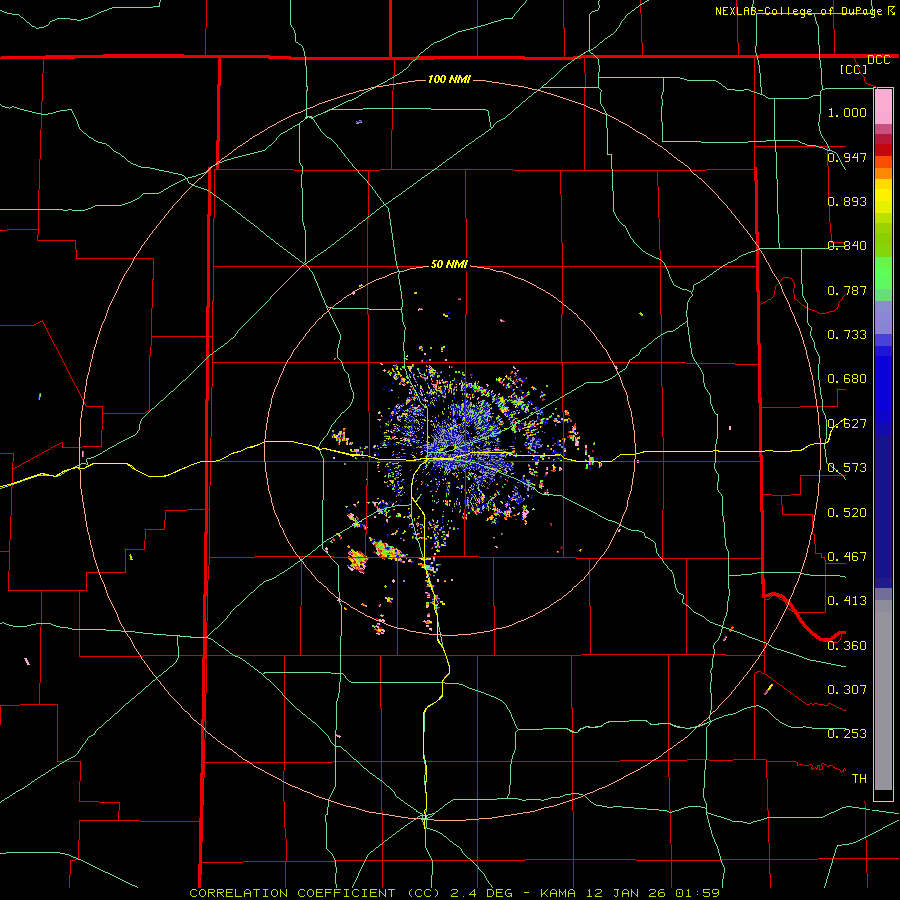Image resolution: width=900 pixels, height=900 pixels.
Task: Click the 0.840 legend value
Action: 847,246
